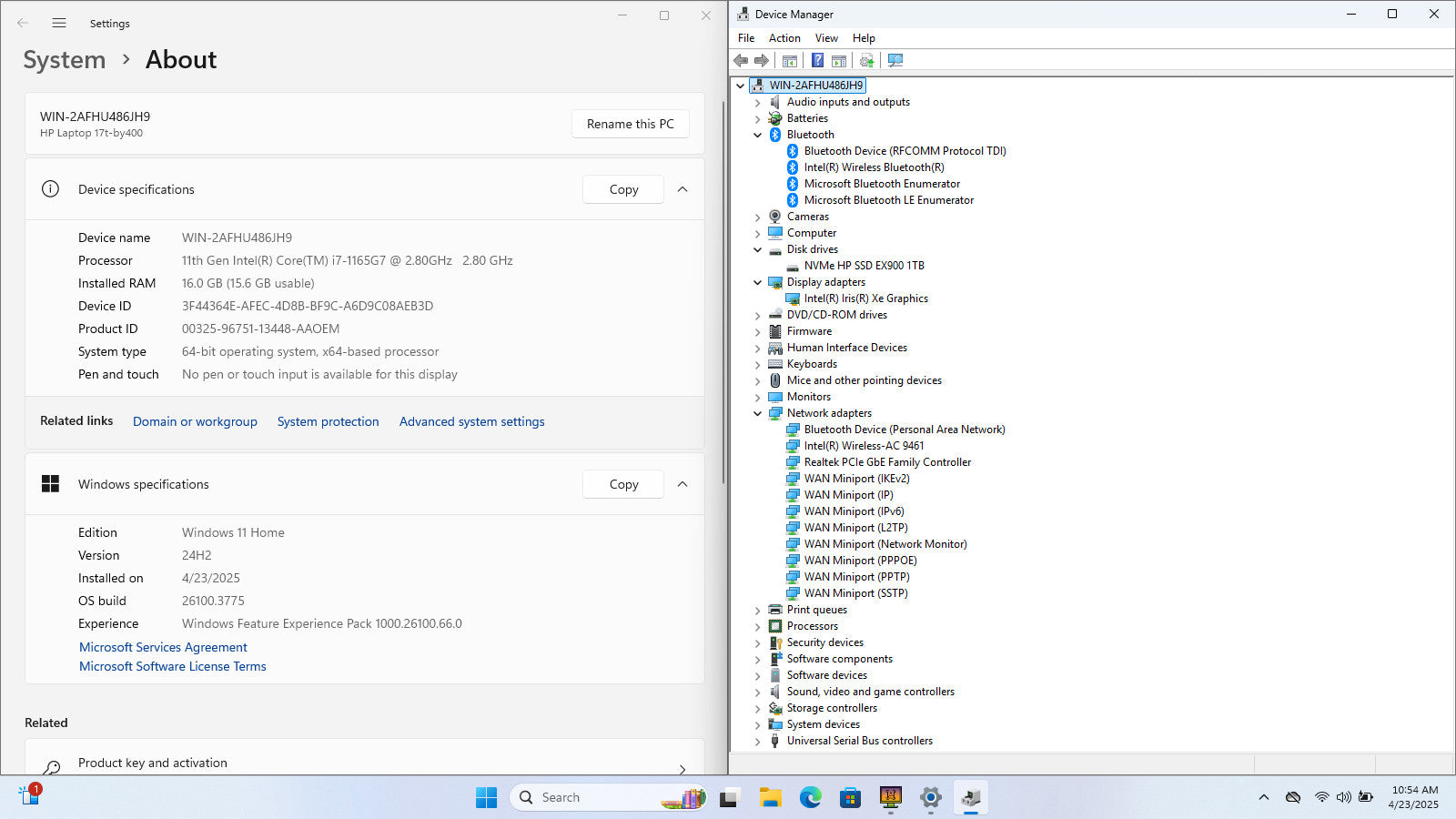The height and width of the screenshot is (819, 1456).
Task: Click the blue Help question mark icon
Action: click(x=817, y=60)
